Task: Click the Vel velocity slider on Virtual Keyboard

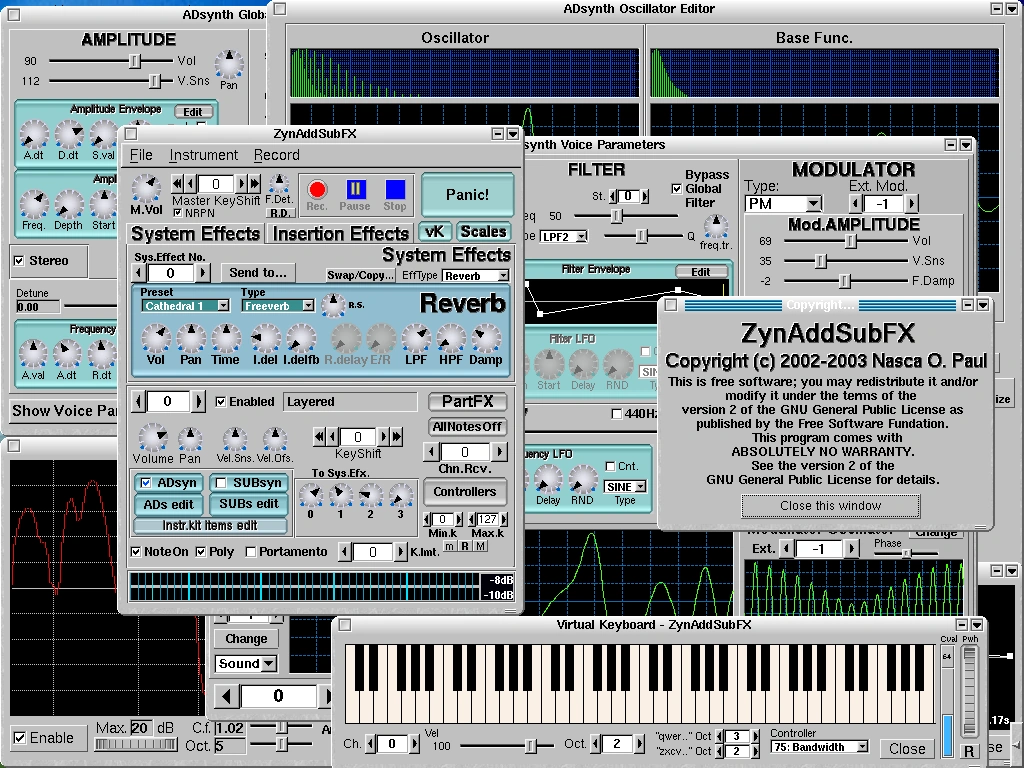Action: pos(531,745)
